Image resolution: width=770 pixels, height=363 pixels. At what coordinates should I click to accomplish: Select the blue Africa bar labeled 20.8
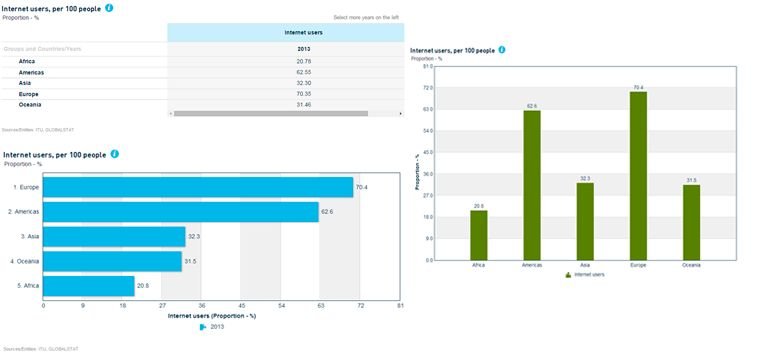88,286
